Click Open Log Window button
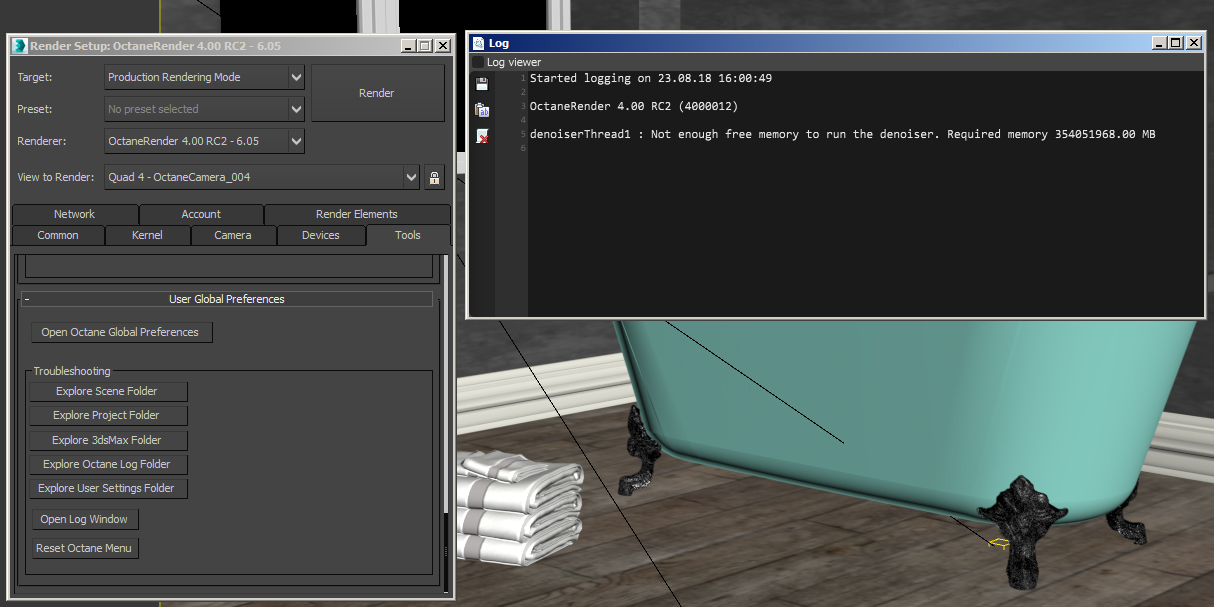This screenshot has height=607, width=1214. click(x=84, y=519)
